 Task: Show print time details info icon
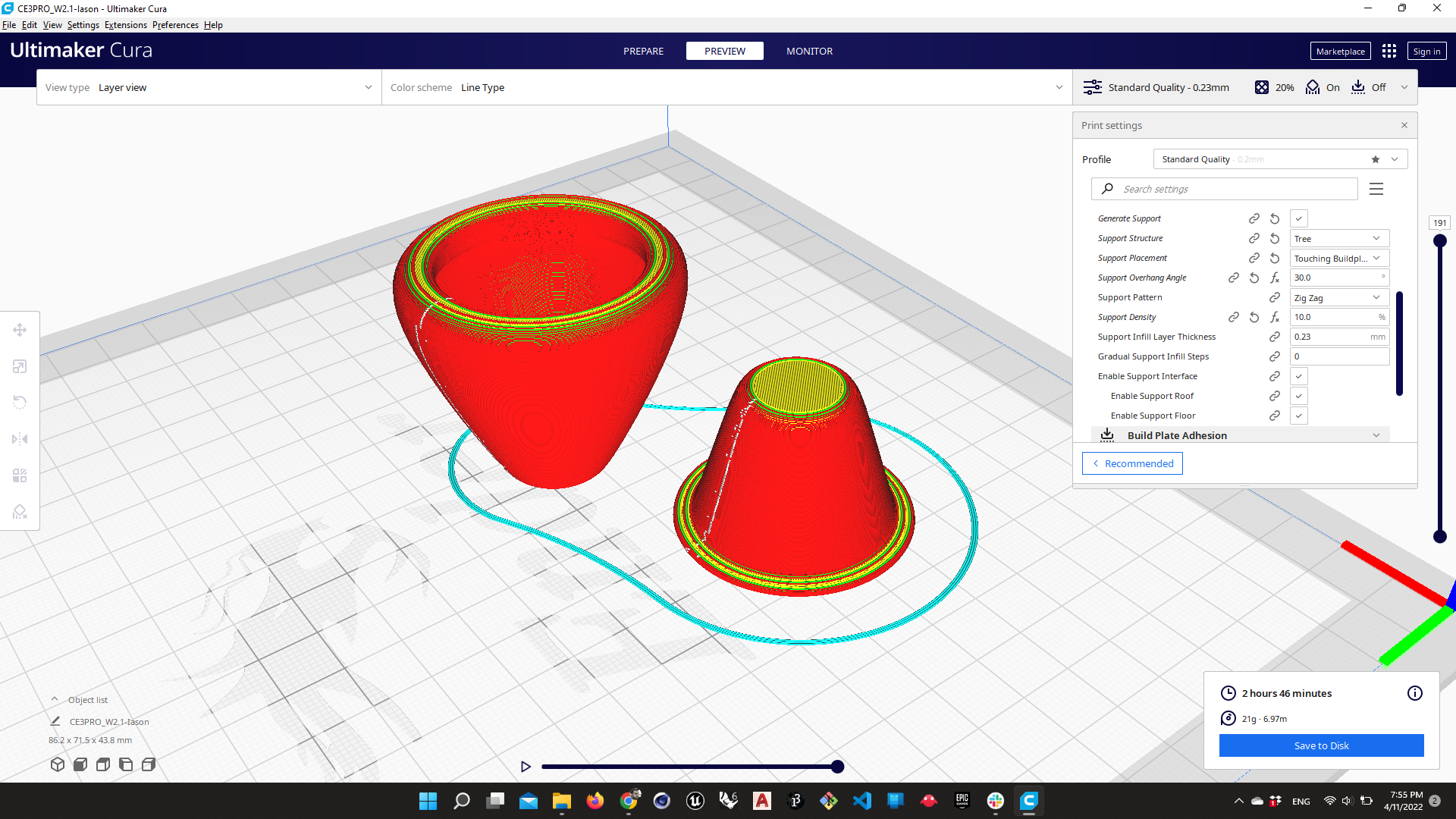coord(1415,693)
